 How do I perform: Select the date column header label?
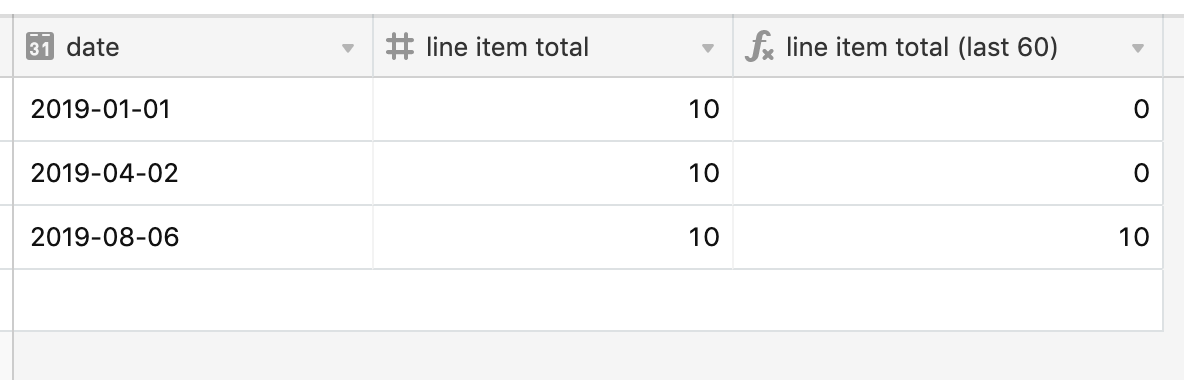(x=93, y=47)
